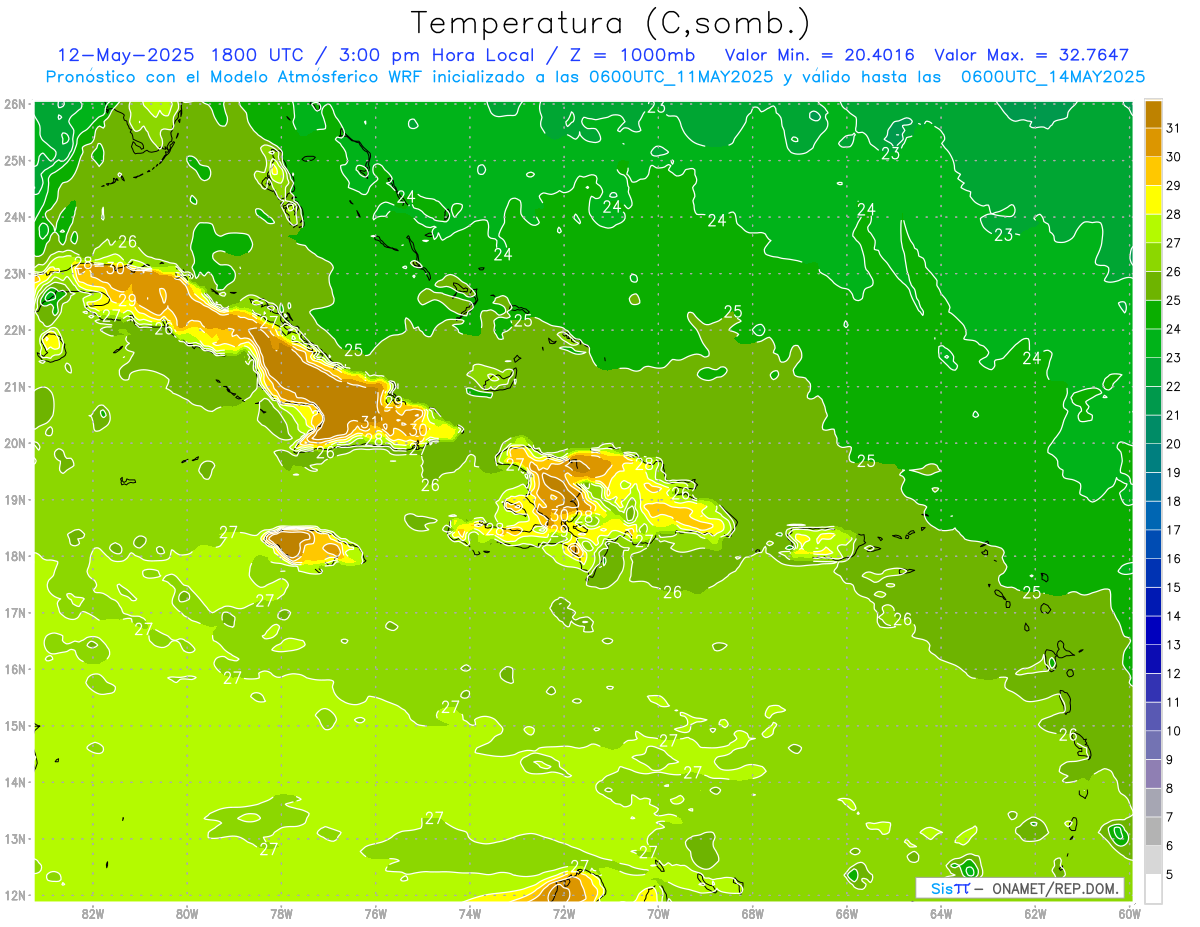Click the "74W" longitude axis label
Image resolution: width=1200 pixels, height=927 pixels.
click(x=470, y=913)
